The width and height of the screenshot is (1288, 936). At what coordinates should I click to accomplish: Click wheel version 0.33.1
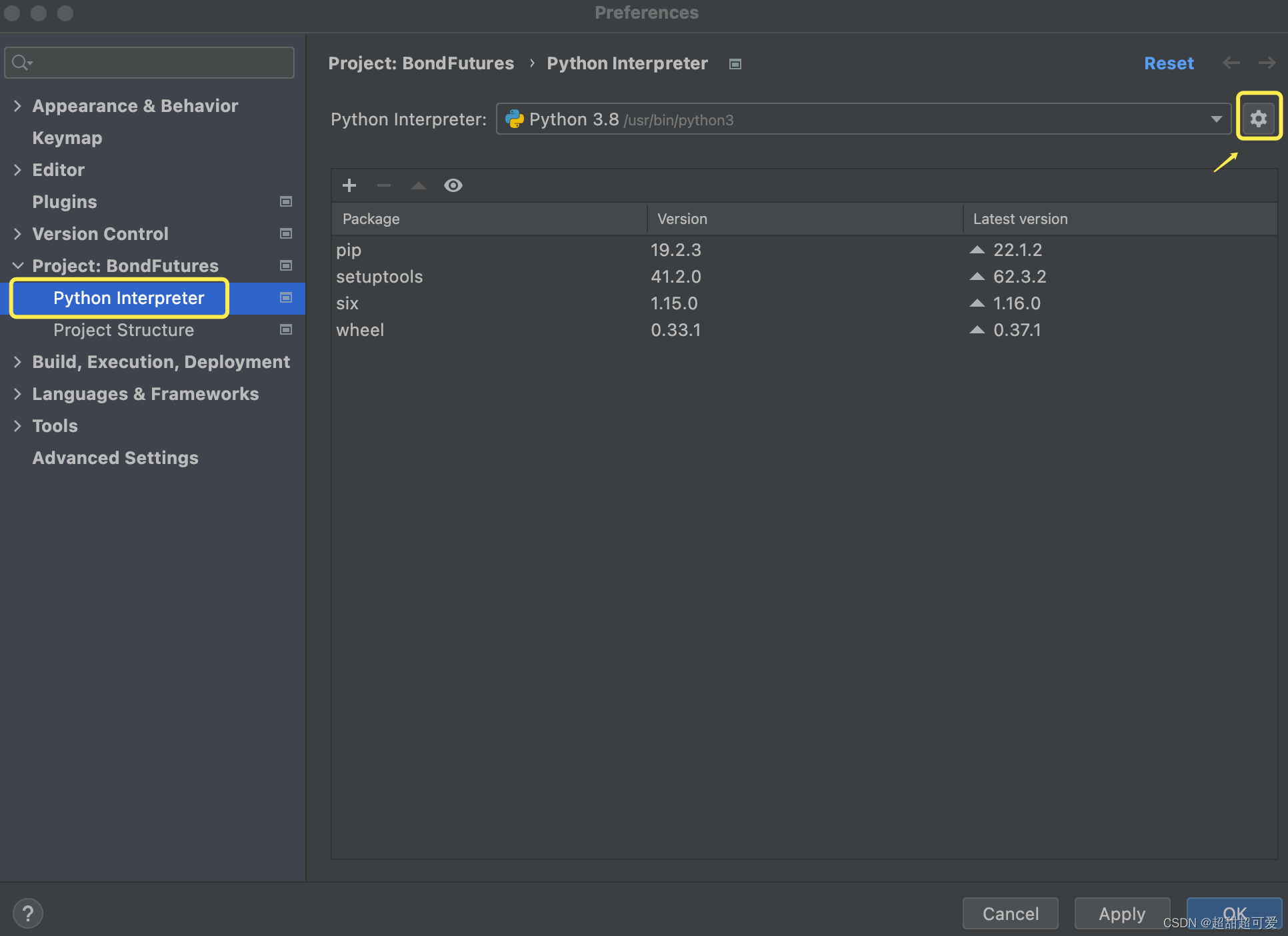click(x=675, y=330)
